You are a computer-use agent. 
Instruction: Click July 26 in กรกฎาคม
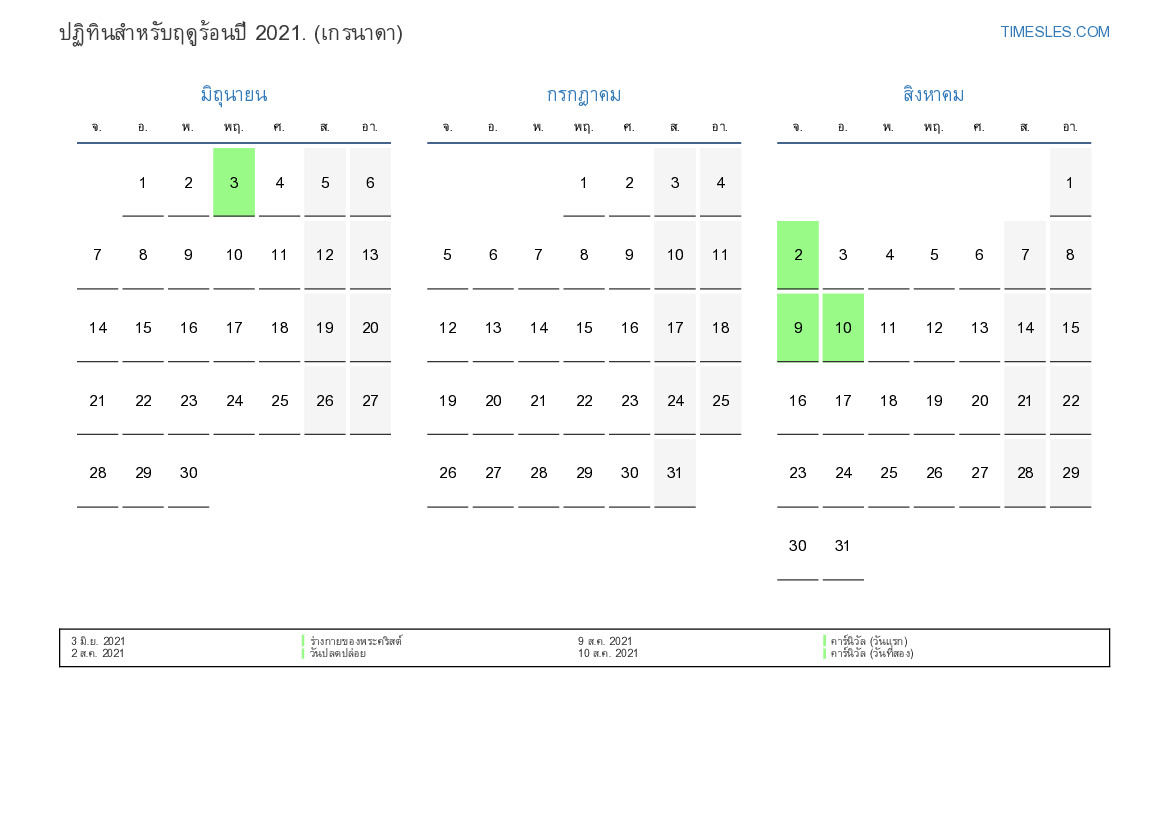click(x=447, y=473)
